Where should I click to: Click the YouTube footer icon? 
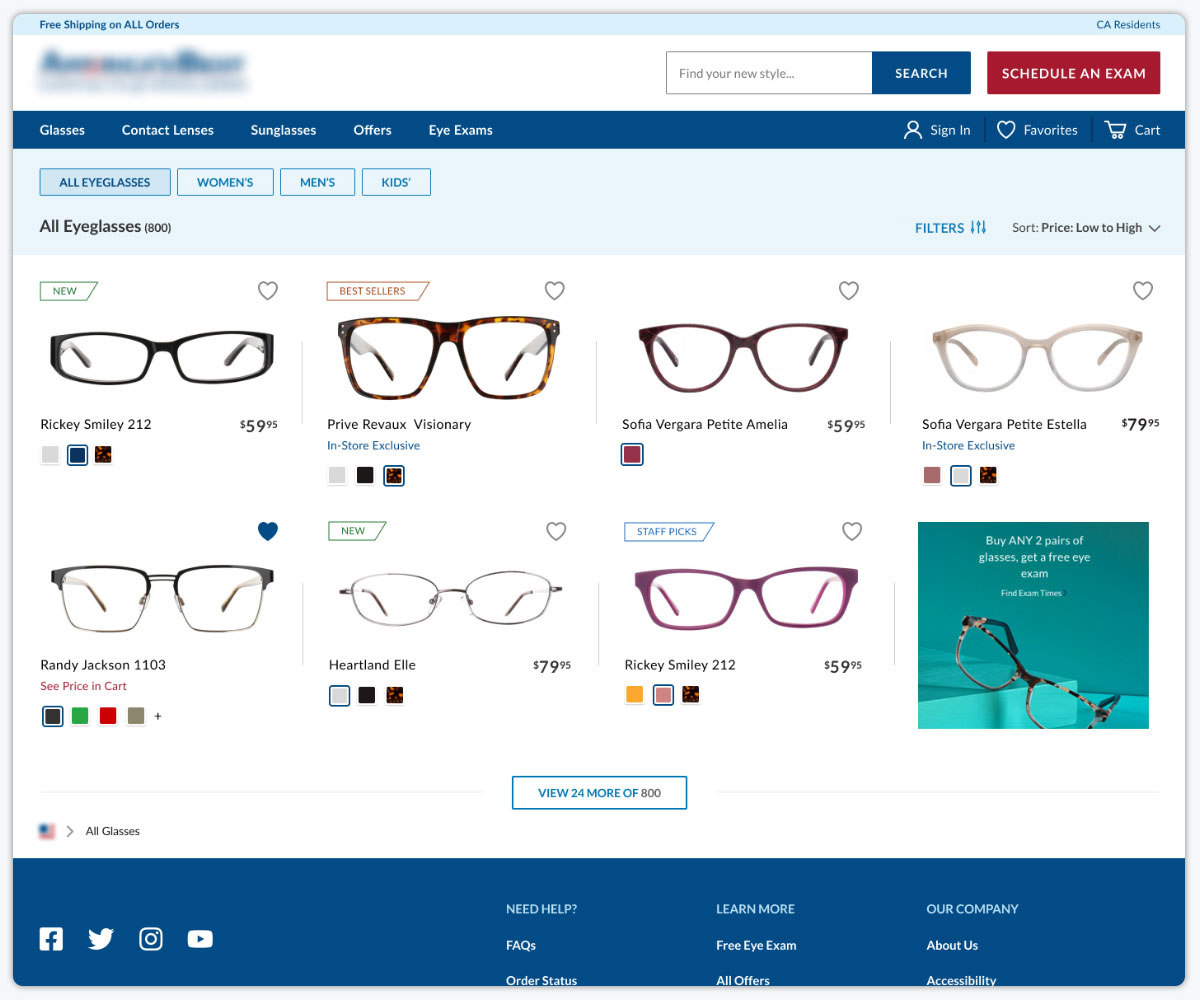pyautogui.click(x=200, y=939)
